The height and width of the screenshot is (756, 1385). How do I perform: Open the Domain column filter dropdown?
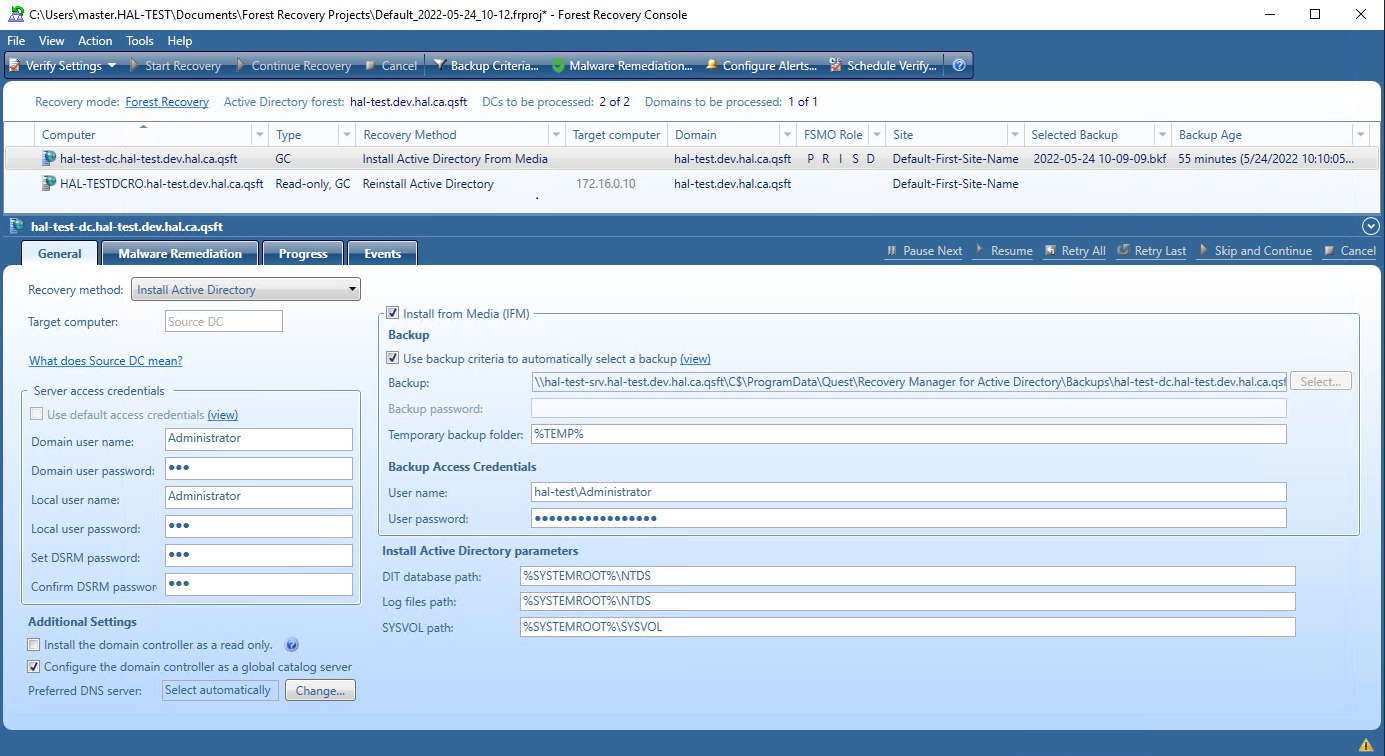point(789,135)
